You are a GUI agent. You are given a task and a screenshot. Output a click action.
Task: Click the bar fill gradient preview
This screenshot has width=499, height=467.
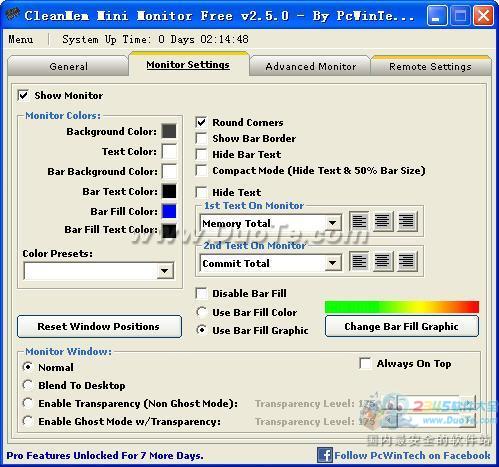tap(402, 307)
